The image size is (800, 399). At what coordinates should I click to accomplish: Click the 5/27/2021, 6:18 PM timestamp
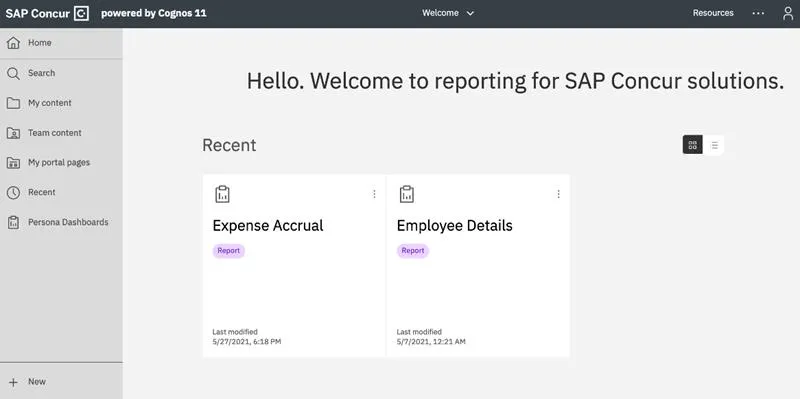[246, 342]
